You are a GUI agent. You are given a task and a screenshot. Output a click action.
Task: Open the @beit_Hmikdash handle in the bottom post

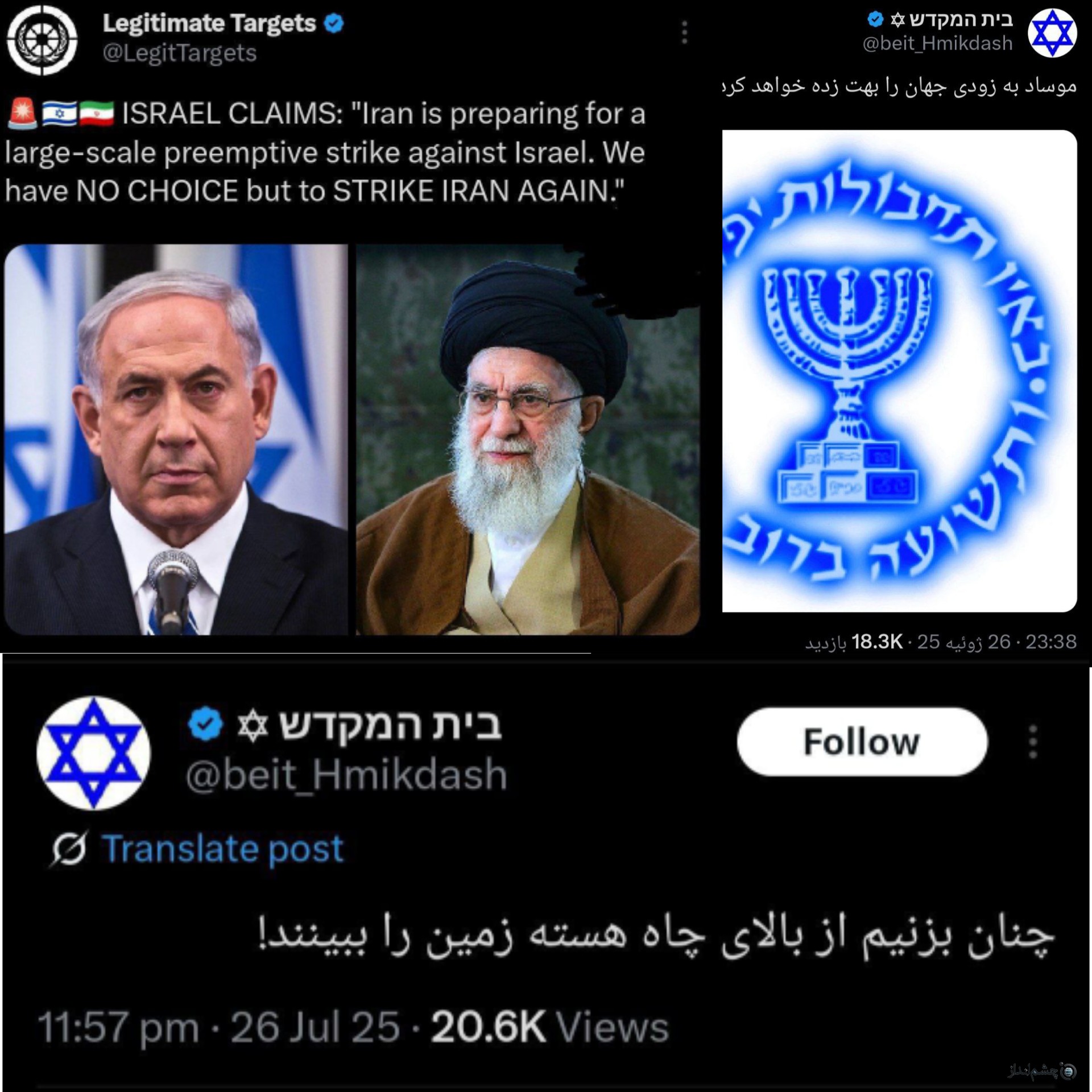pos(346,774)
